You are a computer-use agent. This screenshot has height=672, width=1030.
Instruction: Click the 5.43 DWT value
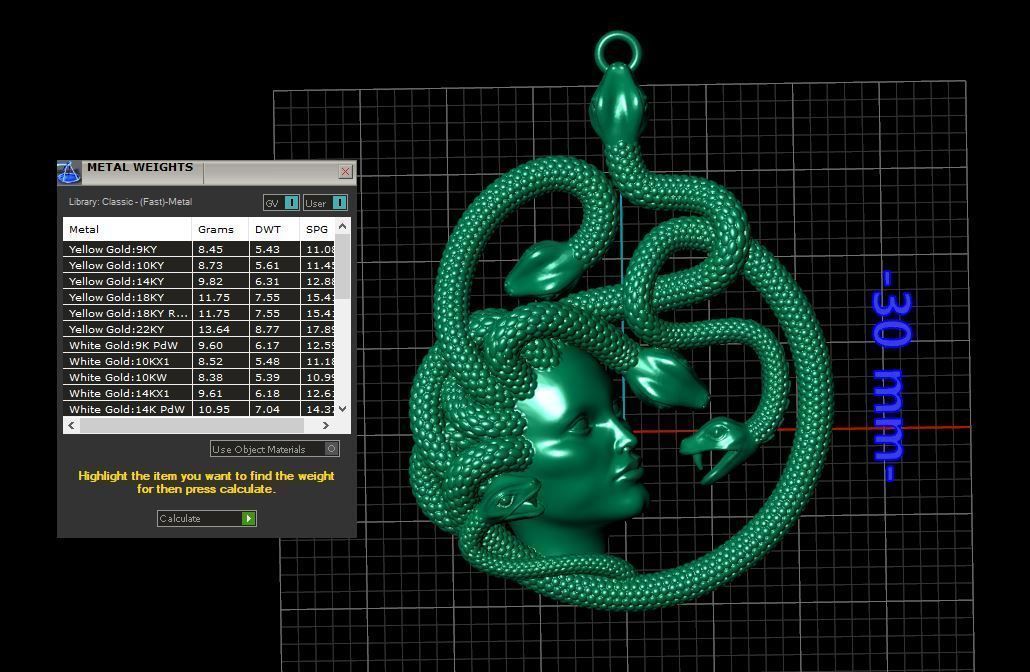tap(267, 250)
